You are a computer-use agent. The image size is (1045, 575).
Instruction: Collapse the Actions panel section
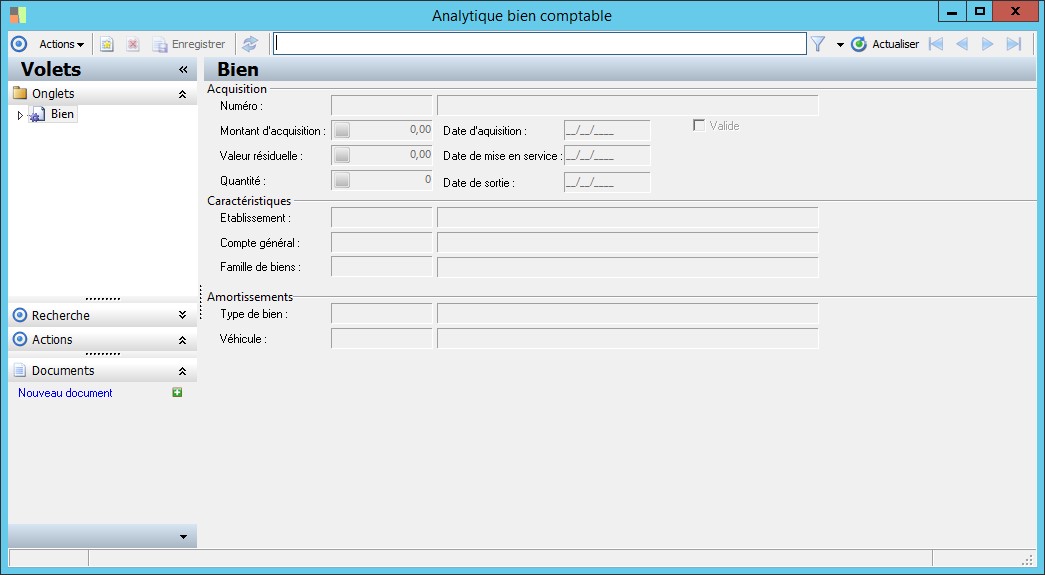183,340
